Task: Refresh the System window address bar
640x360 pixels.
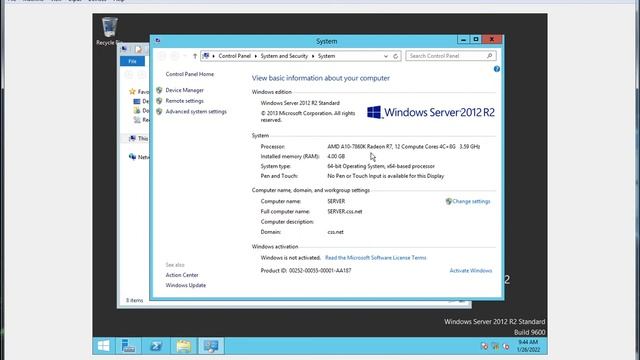Action: 396,56
